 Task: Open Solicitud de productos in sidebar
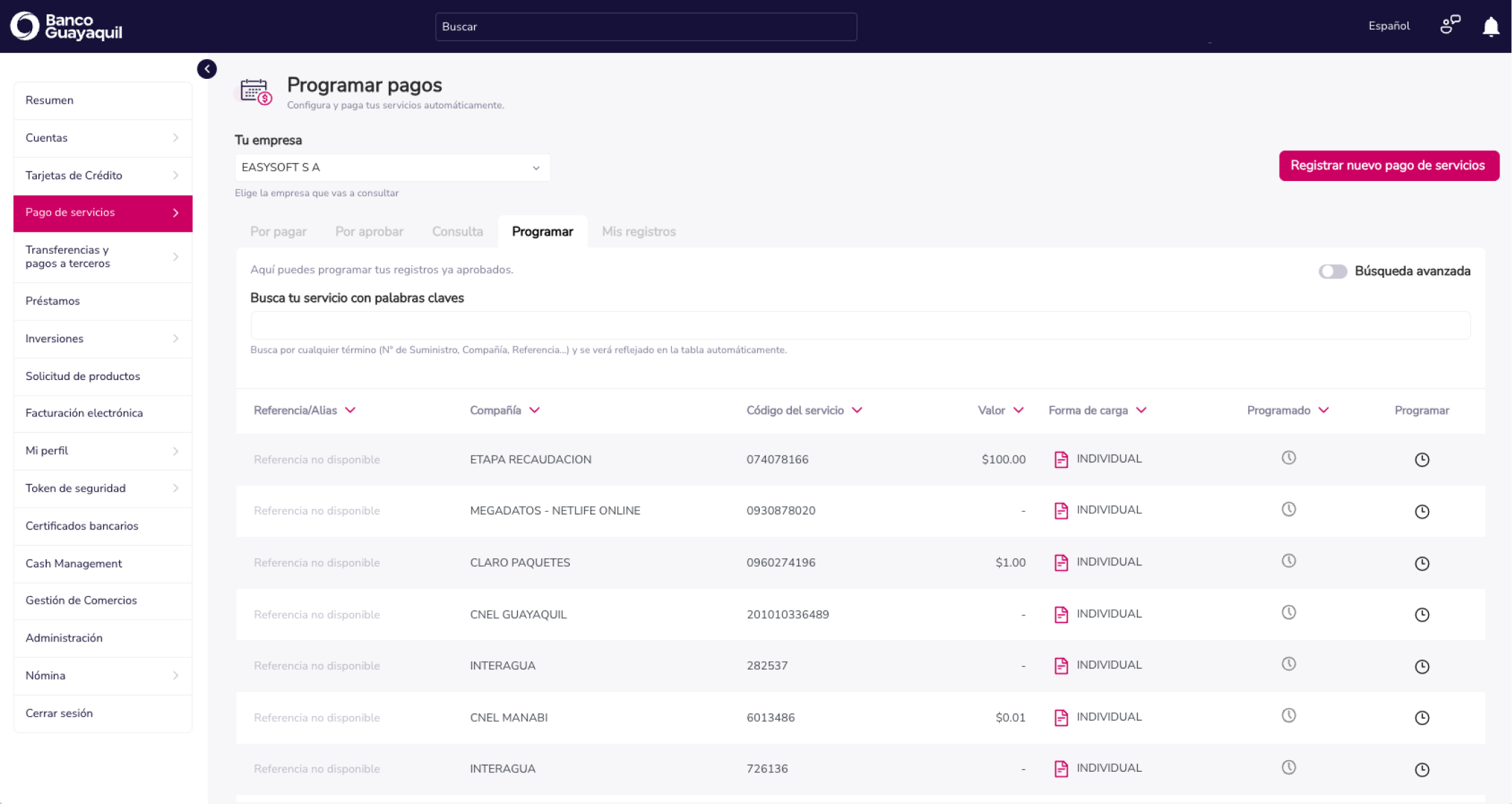tap(103, 377)
